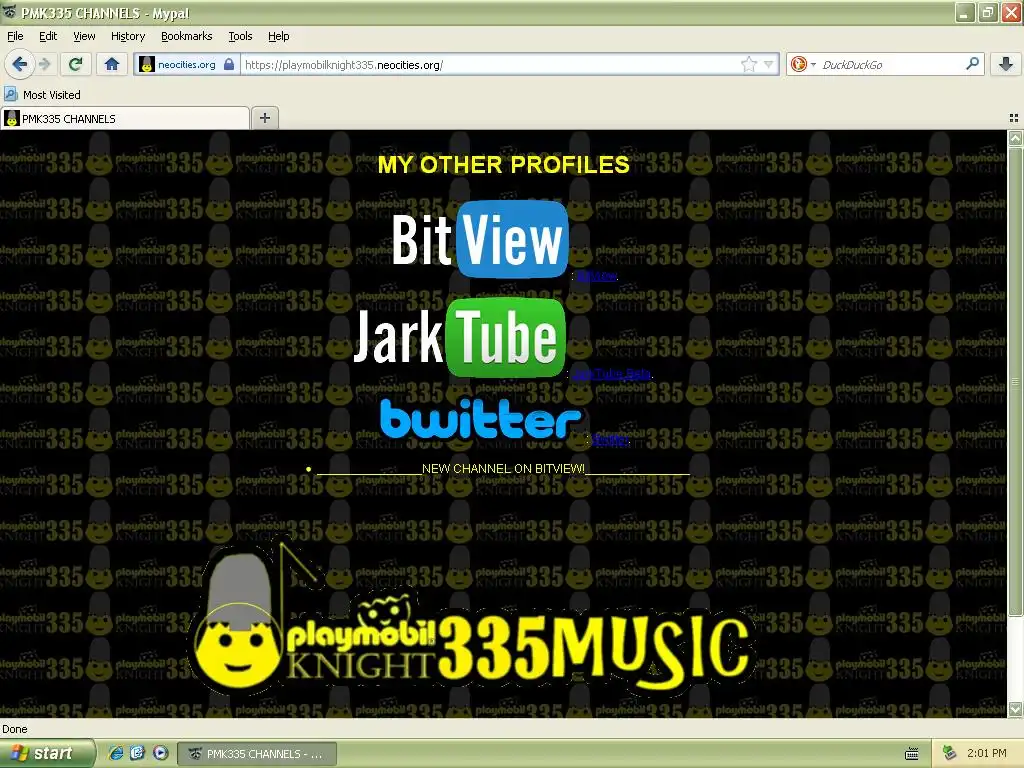Click the Most Visited bookmarks folder
The image size is (1024, 768).
pyautogui.click(x=43, y=95)
